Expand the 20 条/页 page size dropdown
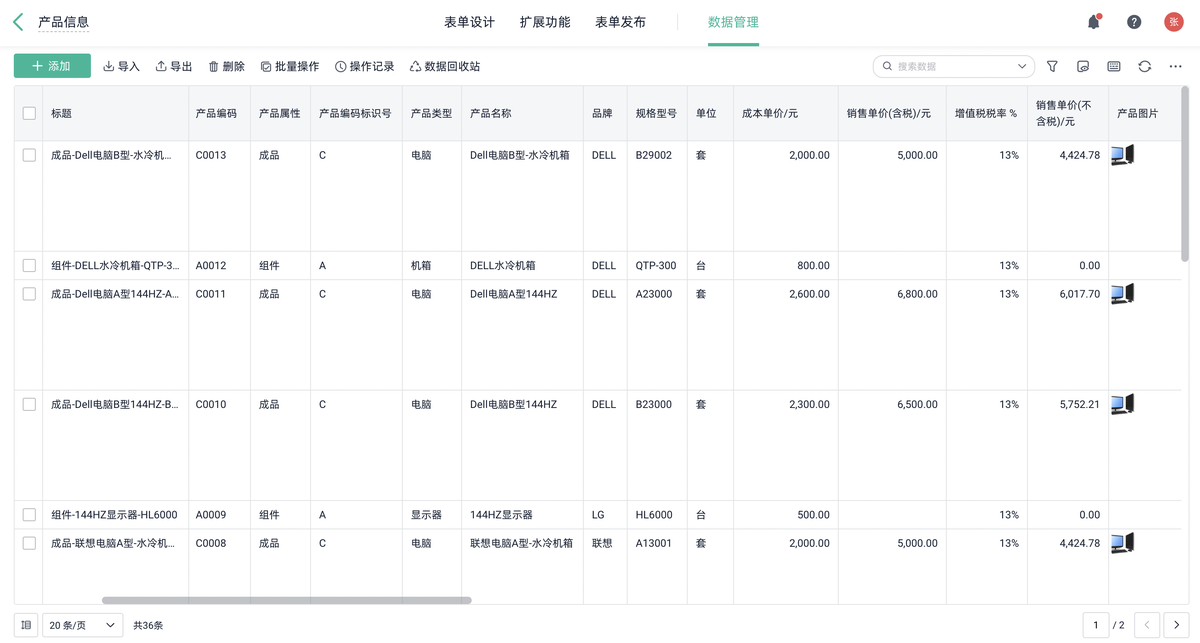The width and height of the screenshot is (1200, 643). [x=82, y=625]
